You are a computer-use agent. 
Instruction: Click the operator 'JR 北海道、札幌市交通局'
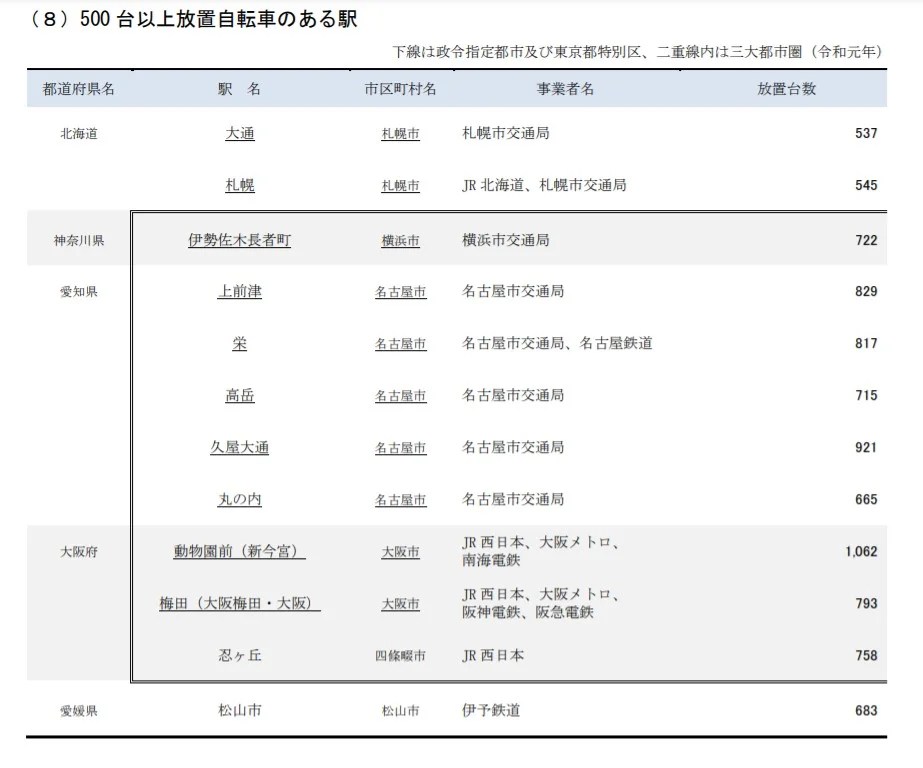pos(544,185)
